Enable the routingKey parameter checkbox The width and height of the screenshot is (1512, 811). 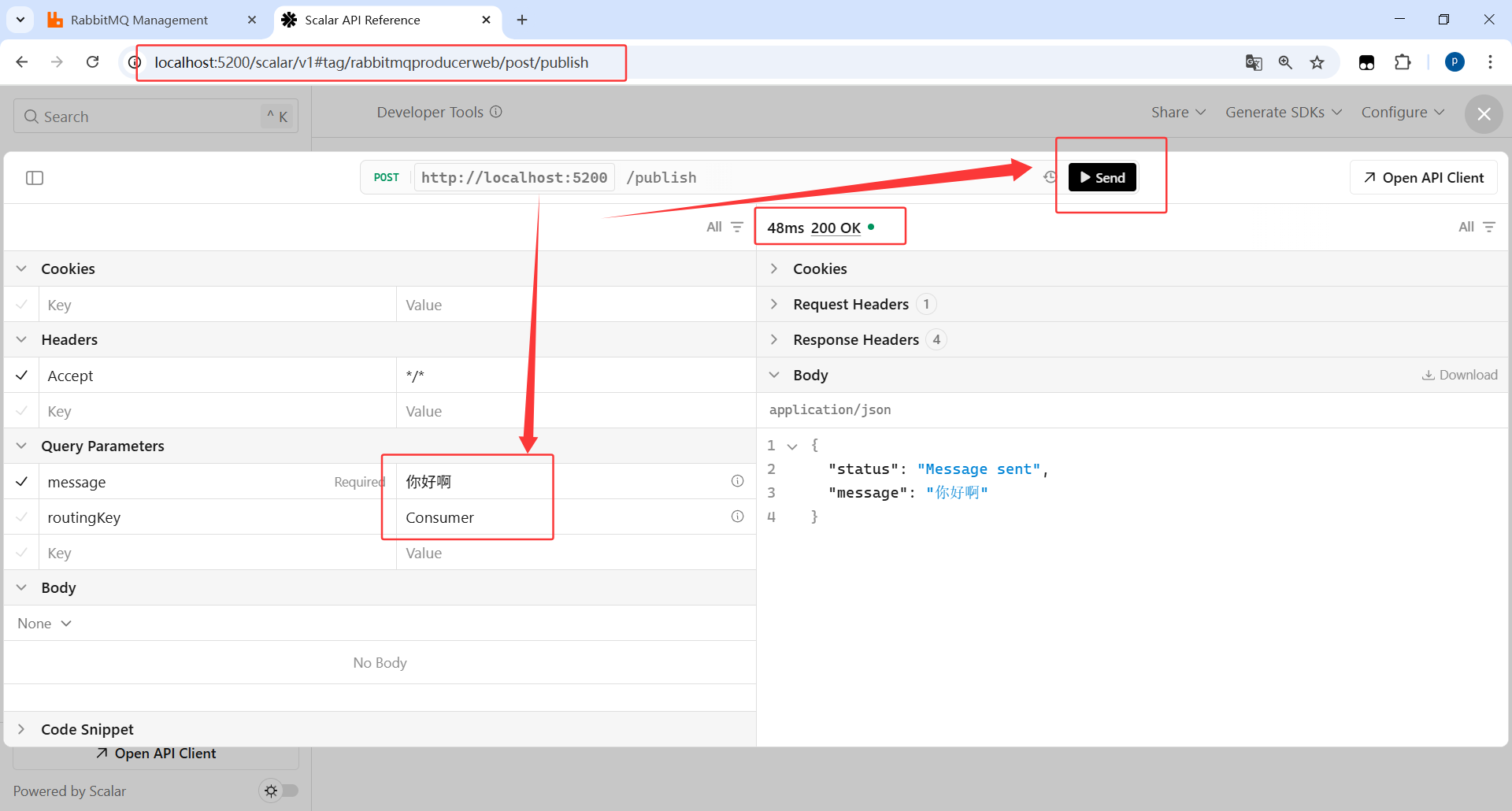(22, 517)
